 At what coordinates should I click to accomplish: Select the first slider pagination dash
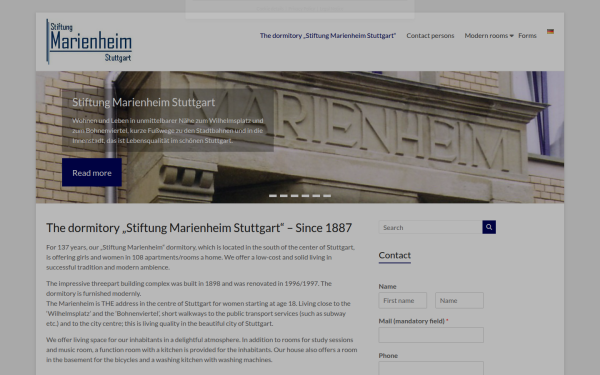(x=273, y=196)
